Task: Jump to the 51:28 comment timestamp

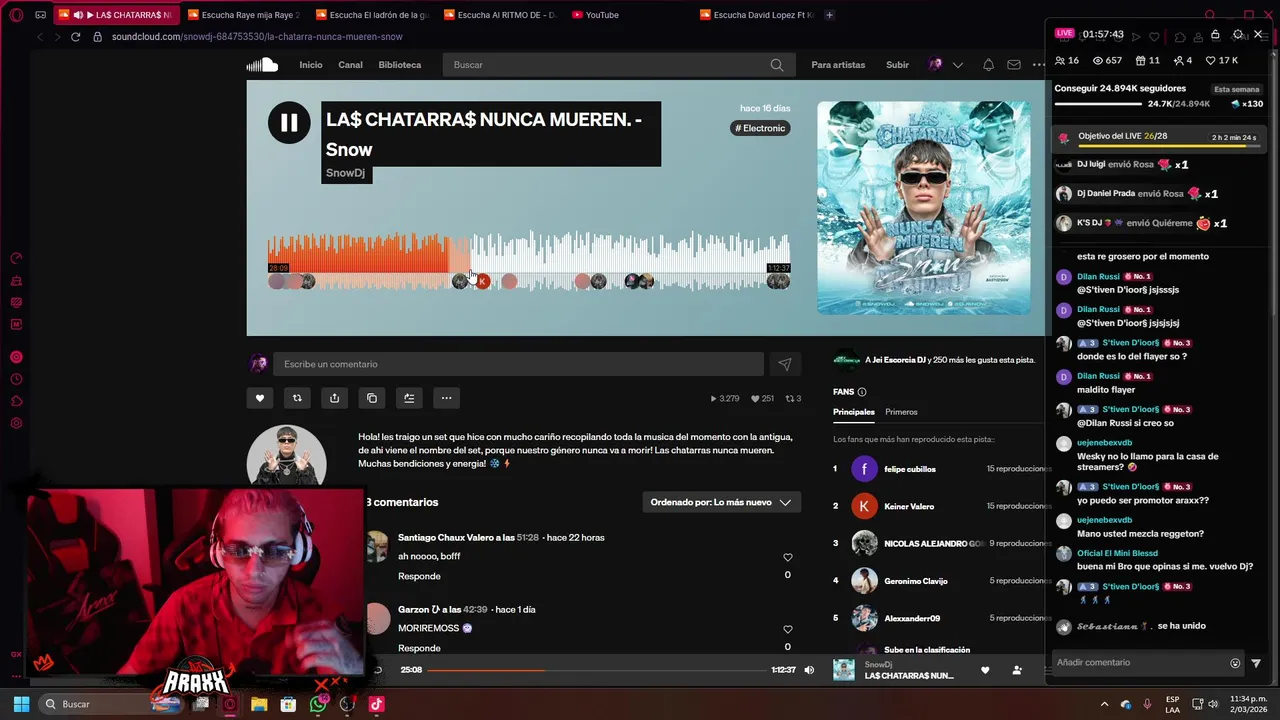Action: coord(528,538)
